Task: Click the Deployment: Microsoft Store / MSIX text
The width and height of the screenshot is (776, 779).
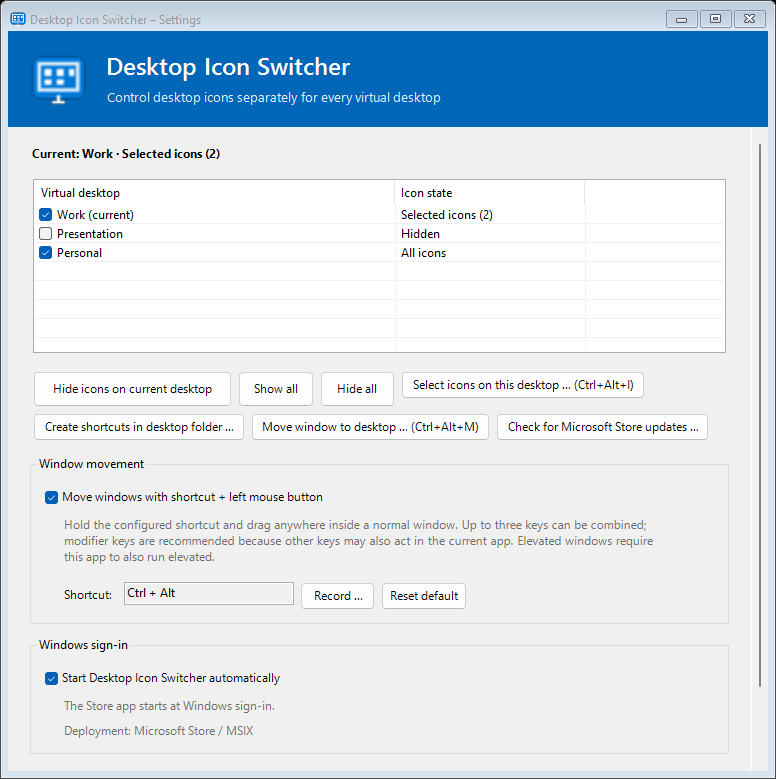Action: pos(158,731)
